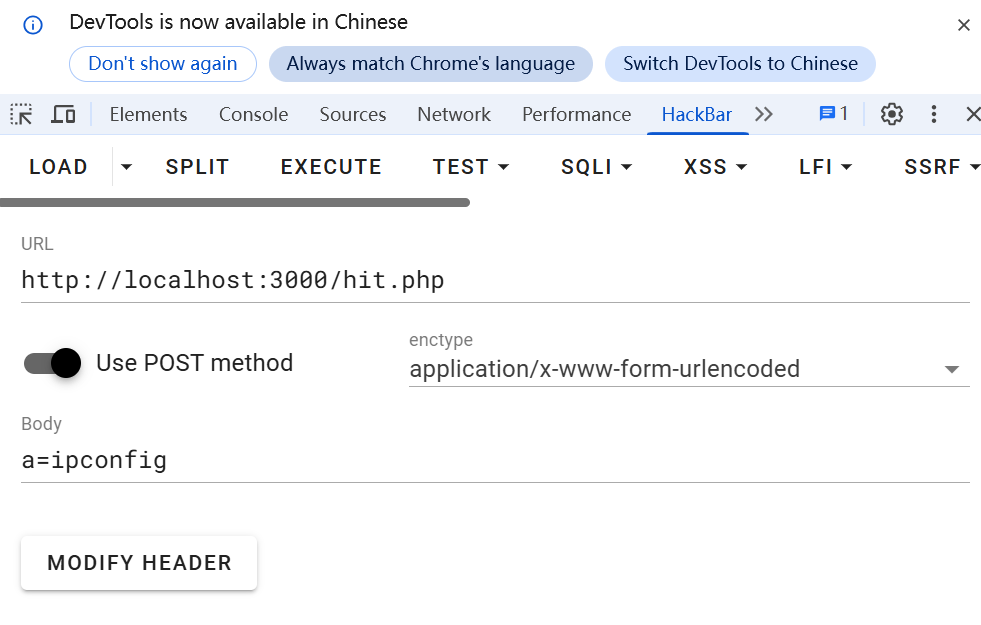Image resolution: width=981 pixels, height=625 pixels.
Task: Click Switch DevTools to Chinese
Action: pos(740,64)
